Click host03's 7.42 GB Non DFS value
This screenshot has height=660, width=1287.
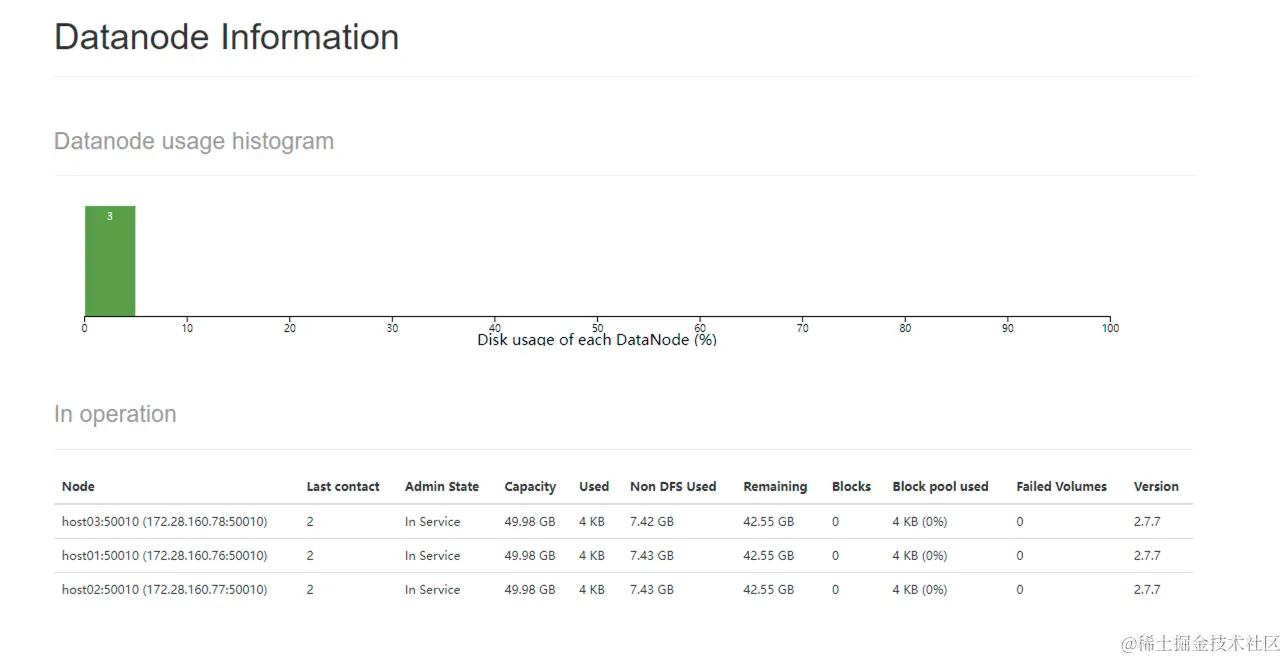[652, 522]
